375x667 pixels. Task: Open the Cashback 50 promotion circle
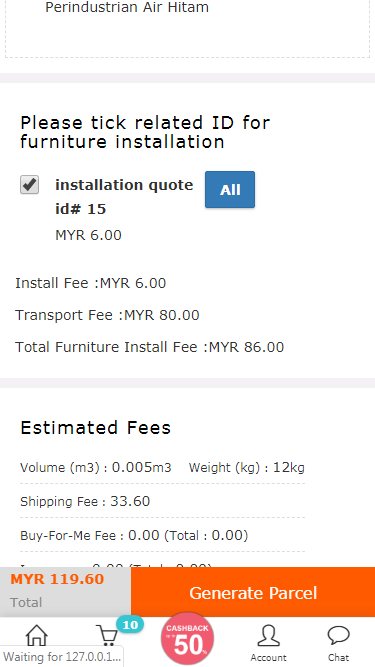[187, 639]
